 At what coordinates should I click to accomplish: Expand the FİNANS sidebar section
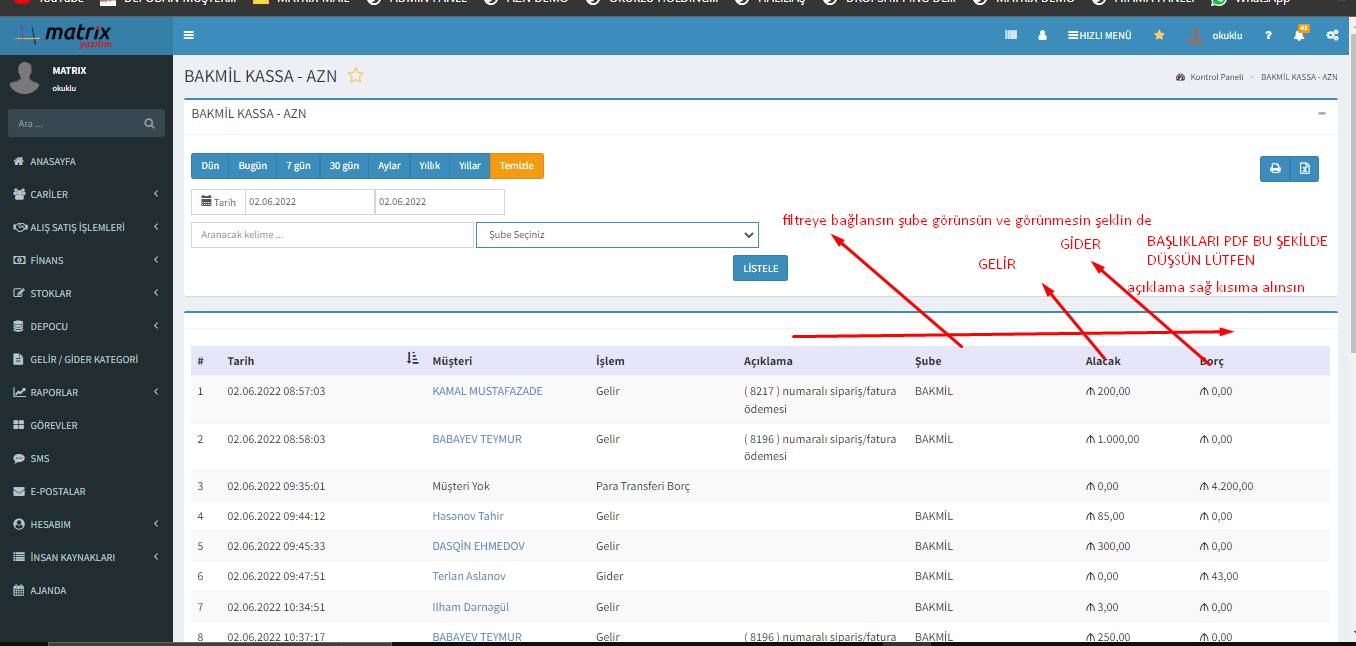(x=86, y=260)
